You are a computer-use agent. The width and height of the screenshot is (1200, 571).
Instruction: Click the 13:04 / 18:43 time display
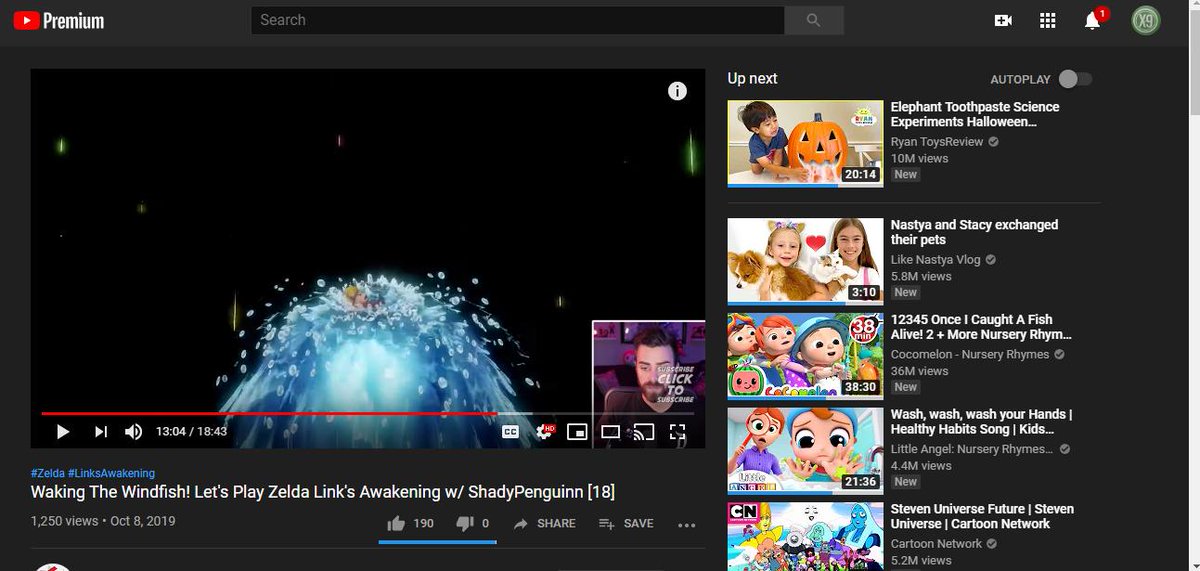pyautogui.click(x=191, y=432)
